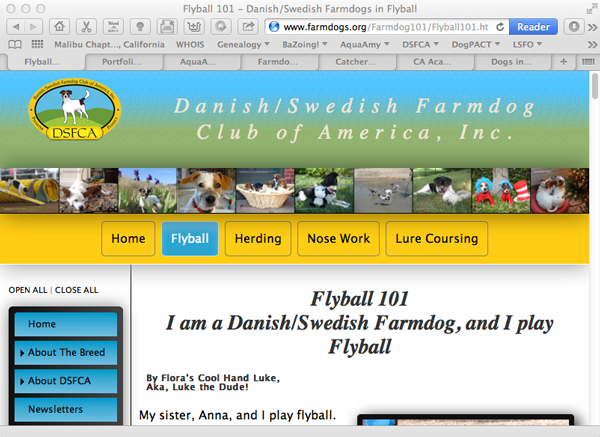Expand the About The Breed sidebar item
600x437 pixels.
tap(67, 352)
